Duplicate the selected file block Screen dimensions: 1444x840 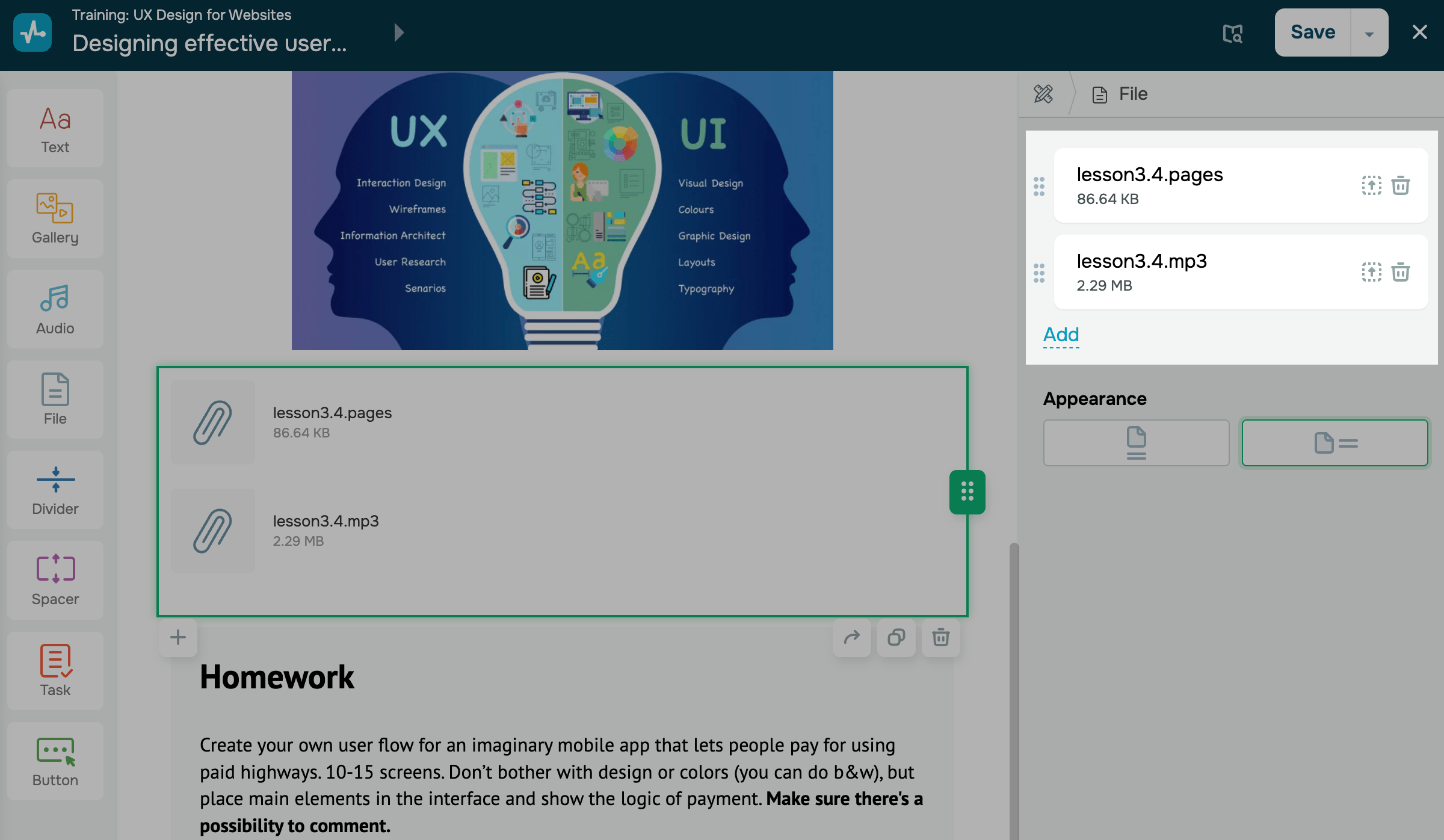point(896,637)
